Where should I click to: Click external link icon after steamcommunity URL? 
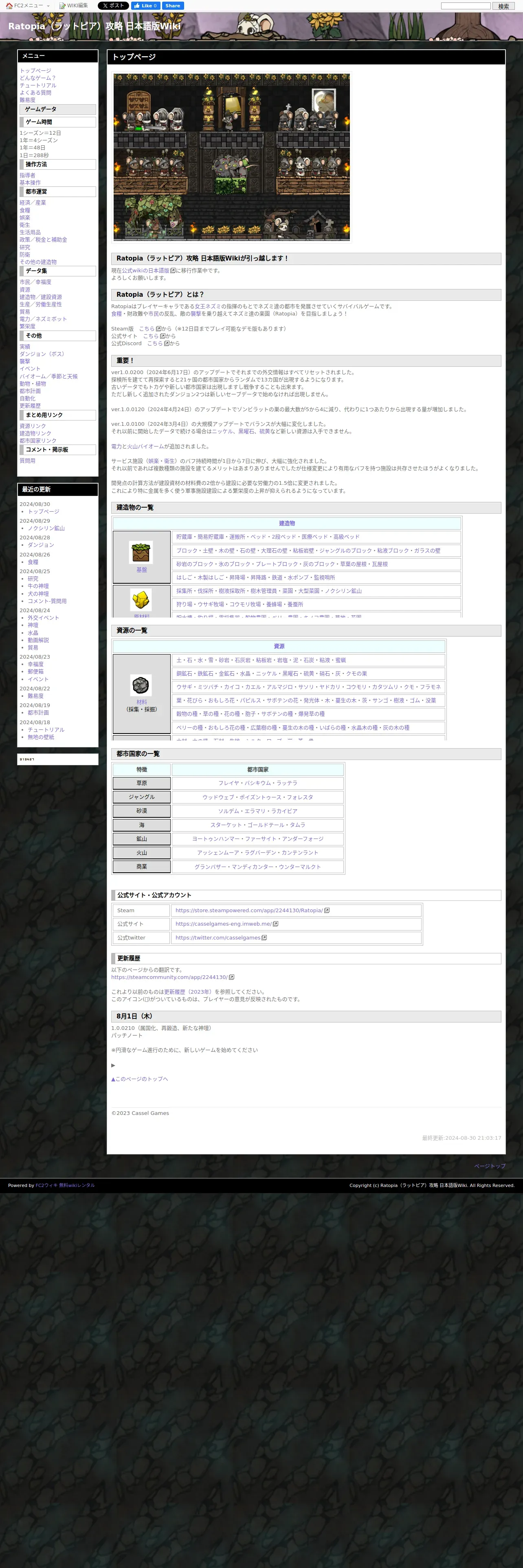point(231,978)
